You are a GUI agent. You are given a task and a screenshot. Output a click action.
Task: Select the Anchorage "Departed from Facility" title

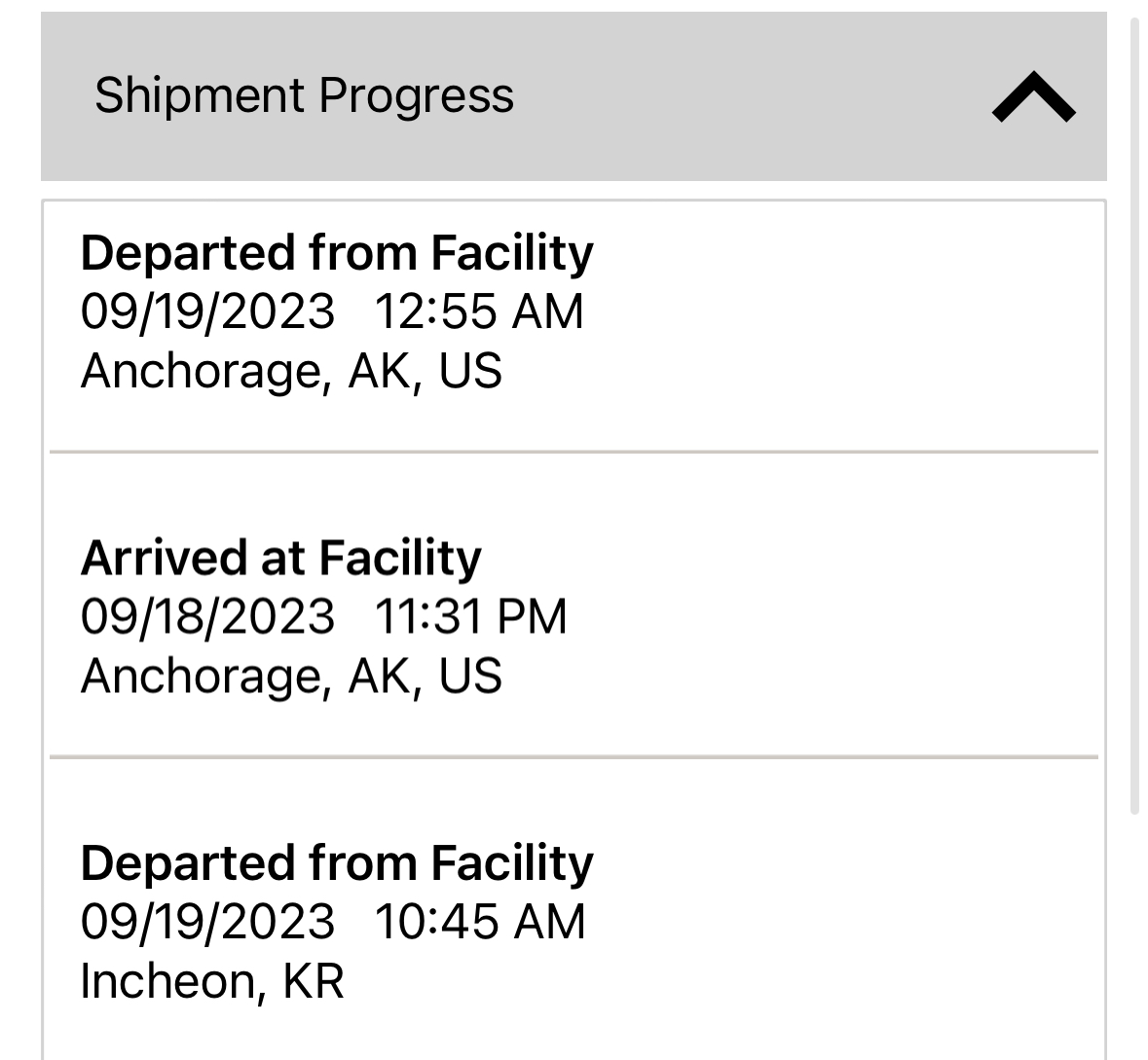tap(337, 253)
